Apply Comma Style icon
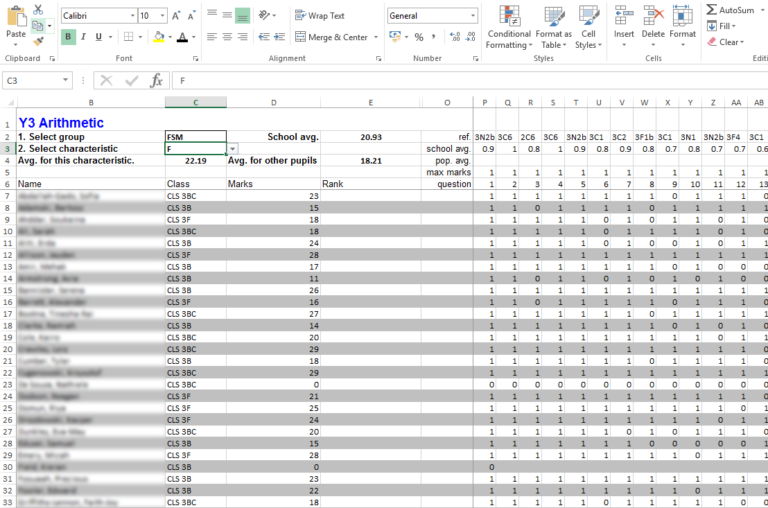768x508 pixels. [433, 37]
